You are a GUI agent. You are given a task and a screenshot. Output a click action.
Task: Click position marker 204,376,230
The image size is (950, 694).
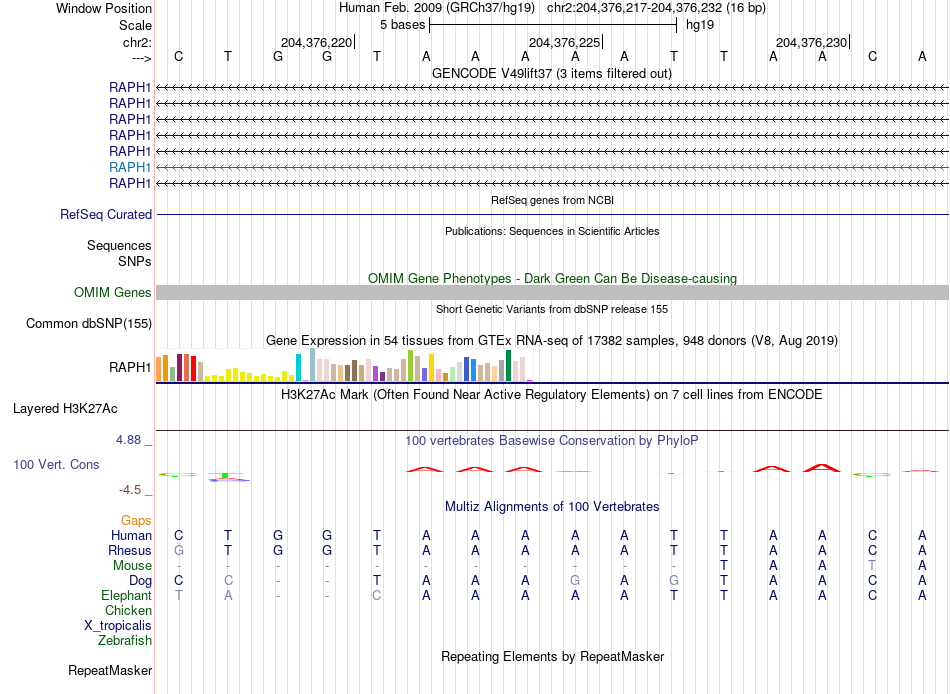811,43
